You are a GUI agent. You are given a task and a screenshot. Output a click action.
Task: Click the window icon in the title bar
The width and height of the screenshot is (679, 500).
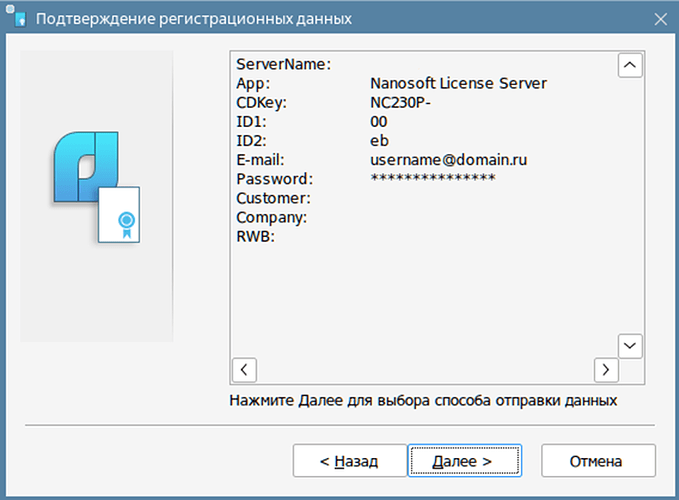coord(16,17)
